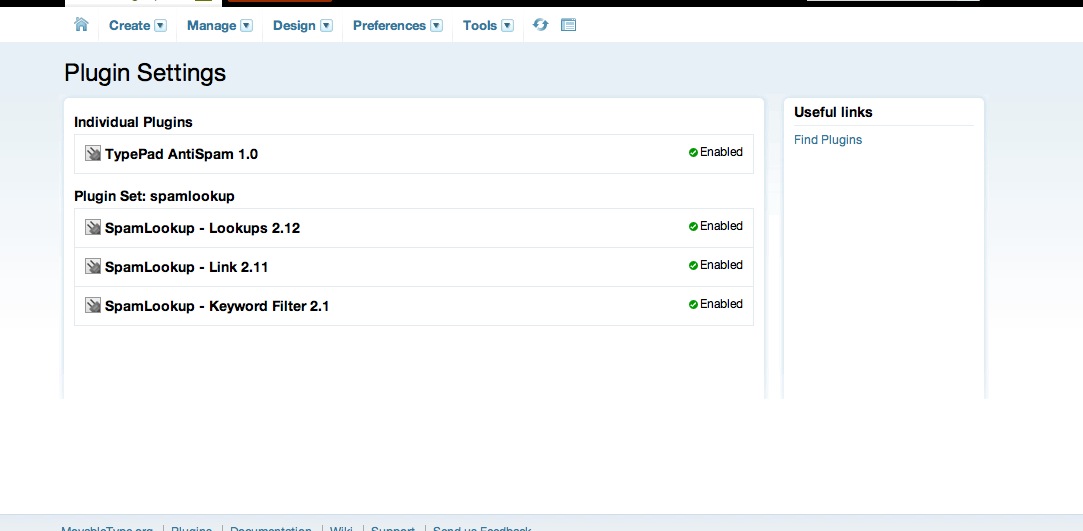Click the Tools menu label
1083x531 pixels.
(480, 26)
